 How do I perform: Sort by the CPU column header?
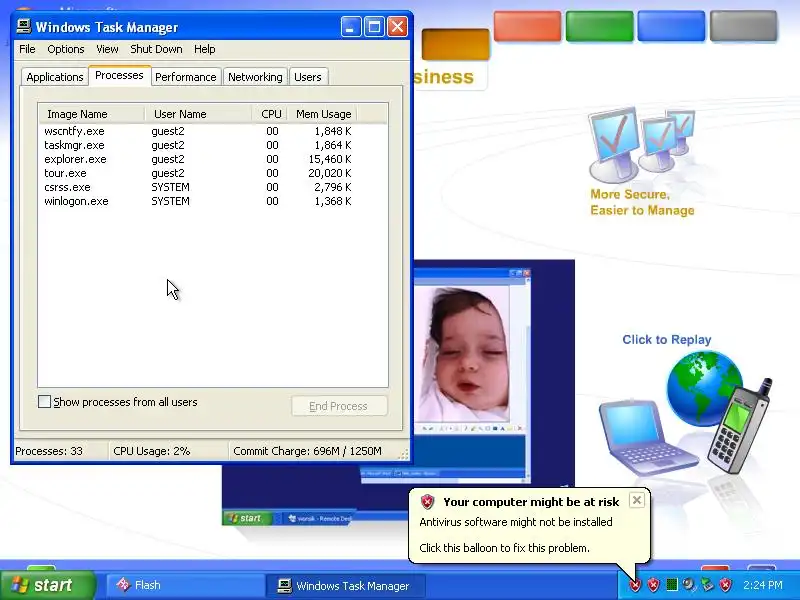270,114
